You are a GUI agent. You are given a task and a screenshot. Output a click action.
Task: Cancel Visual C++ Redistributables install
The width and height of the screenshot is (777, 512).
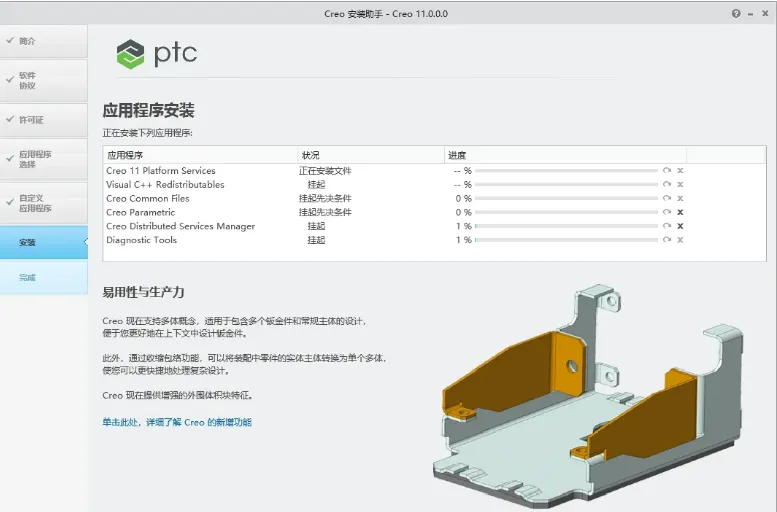click(680, 184)
